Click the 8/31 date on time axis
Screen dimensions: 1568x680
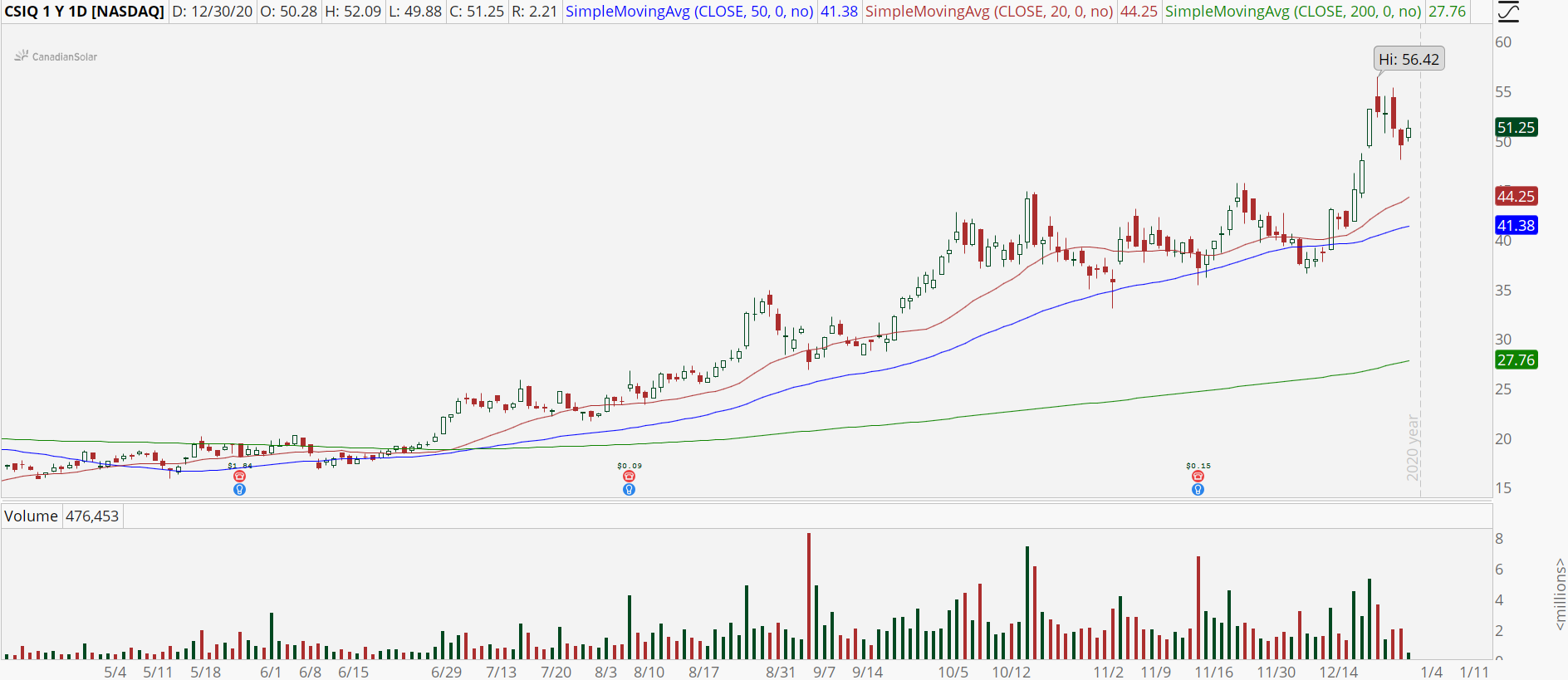tap(781, 672)
